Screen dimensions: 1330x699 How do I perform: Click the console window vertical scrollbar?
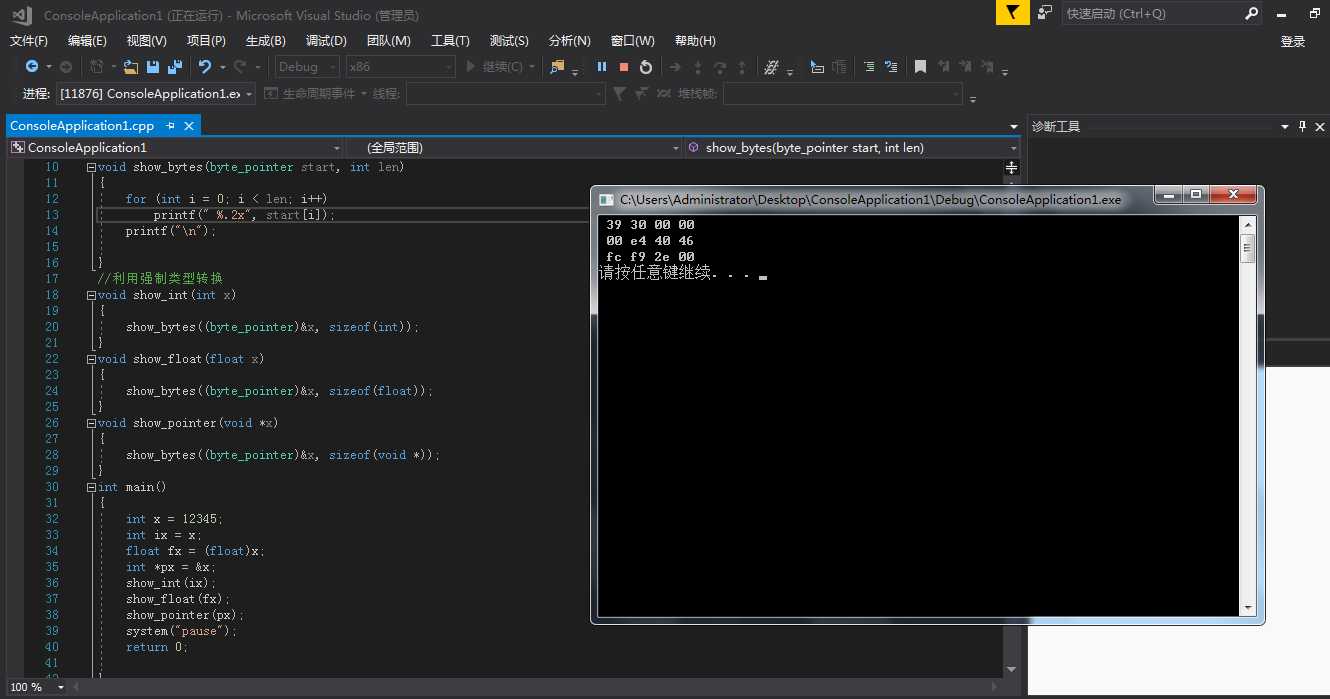1247,414
